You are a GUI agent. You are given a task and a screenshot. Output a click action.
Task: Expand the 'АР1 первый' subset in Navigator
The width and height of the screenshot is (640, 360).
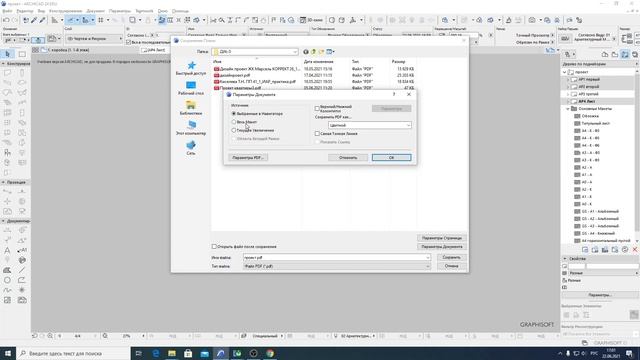pos(568,80)
